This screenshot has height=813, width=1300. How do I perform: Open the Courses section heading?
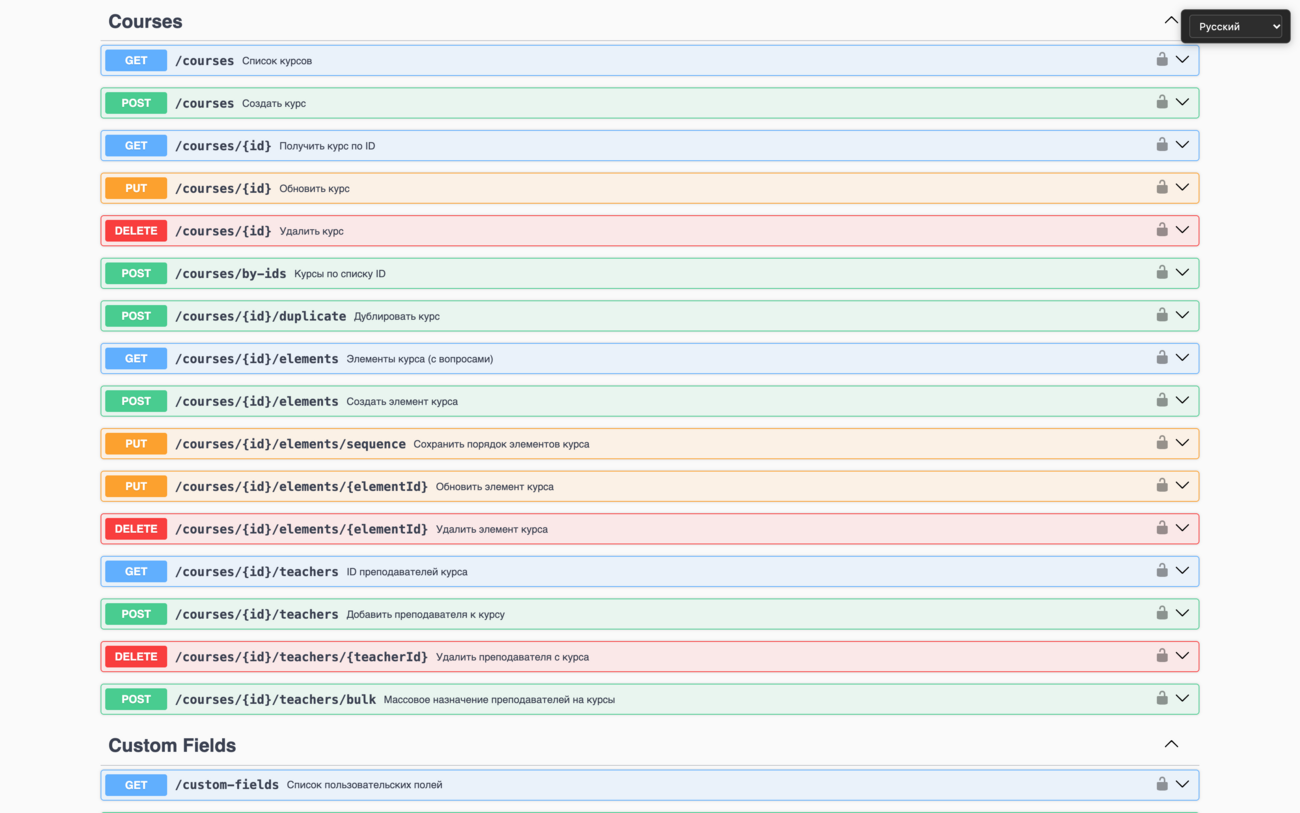145,21
